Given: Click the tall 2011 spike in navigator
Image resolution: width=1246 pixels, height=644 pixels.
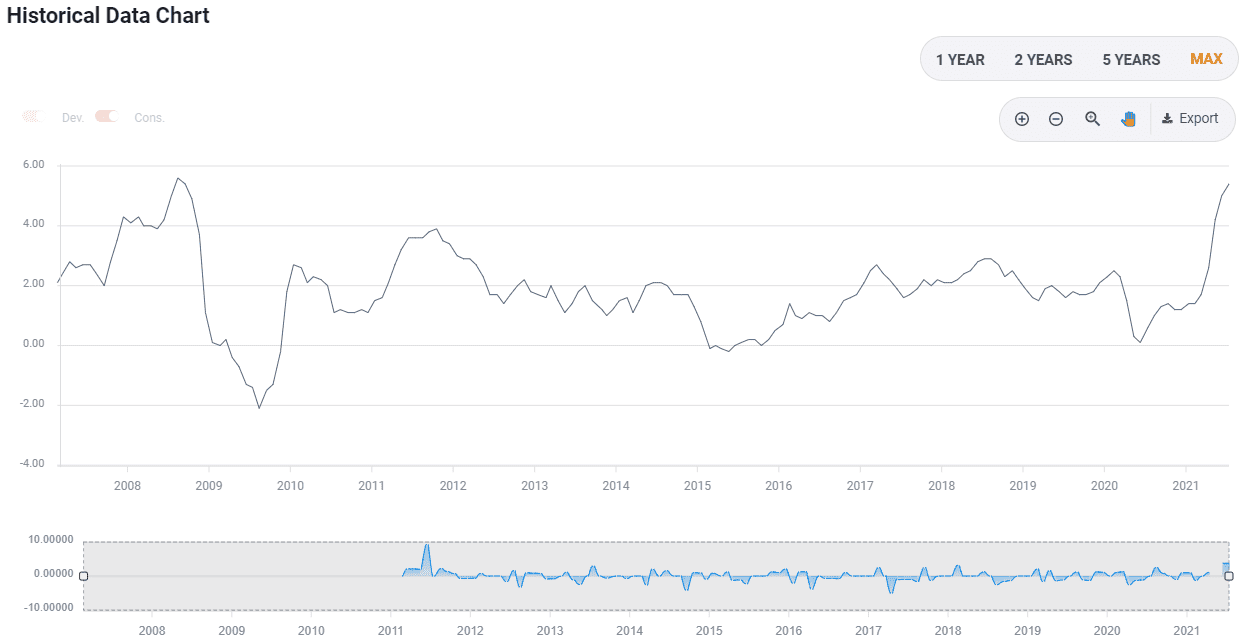Looking at the screenshot, I should pos(427,547).
